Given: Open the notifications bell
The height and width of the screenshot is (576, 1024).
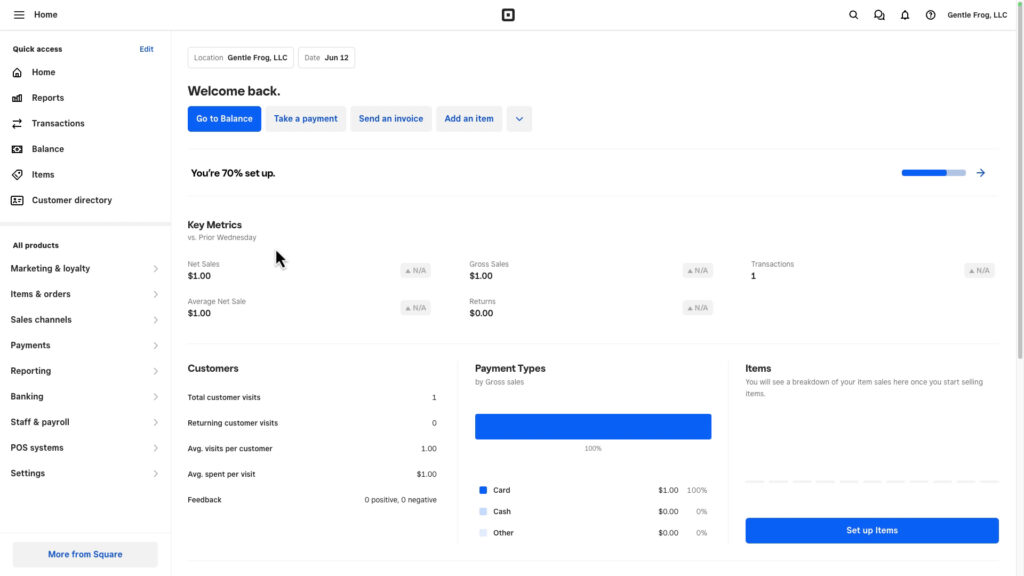Looking at the screenshot, I should pyautogui.click(x=905, y=15).
